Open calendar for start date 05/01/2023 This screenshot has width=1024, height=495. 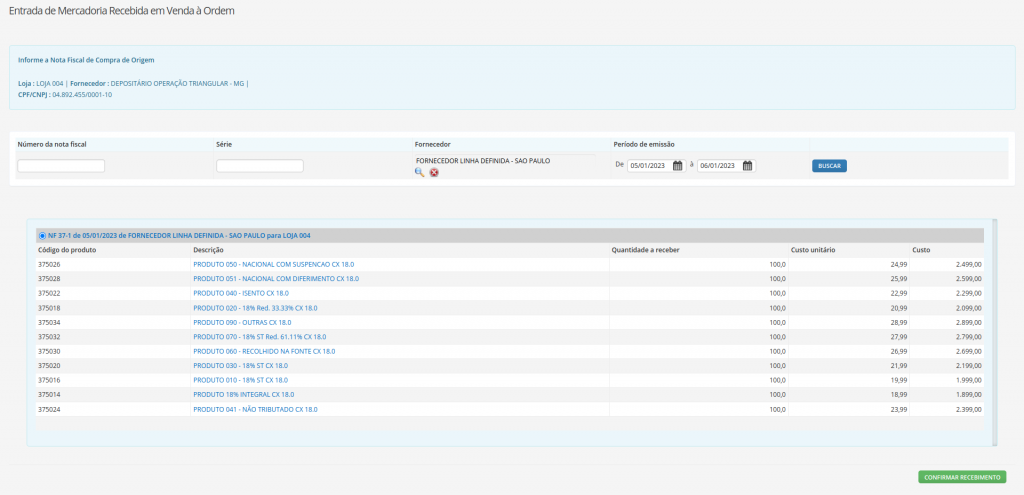[x=678, y=166]
